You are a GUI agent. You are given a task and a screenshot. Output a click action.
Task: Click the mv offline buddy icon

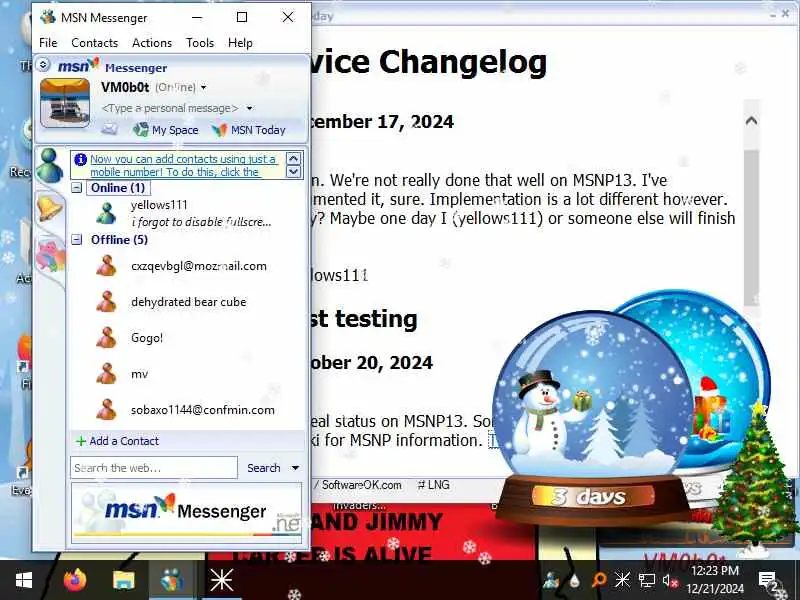pos(106,374)
